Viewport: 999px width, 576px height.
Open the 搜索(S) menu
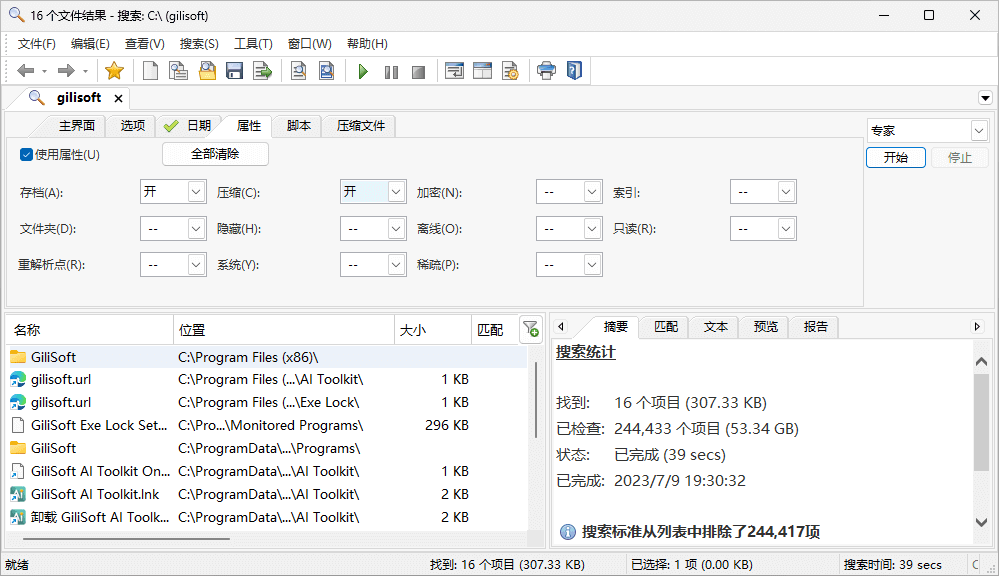(199, 43)
